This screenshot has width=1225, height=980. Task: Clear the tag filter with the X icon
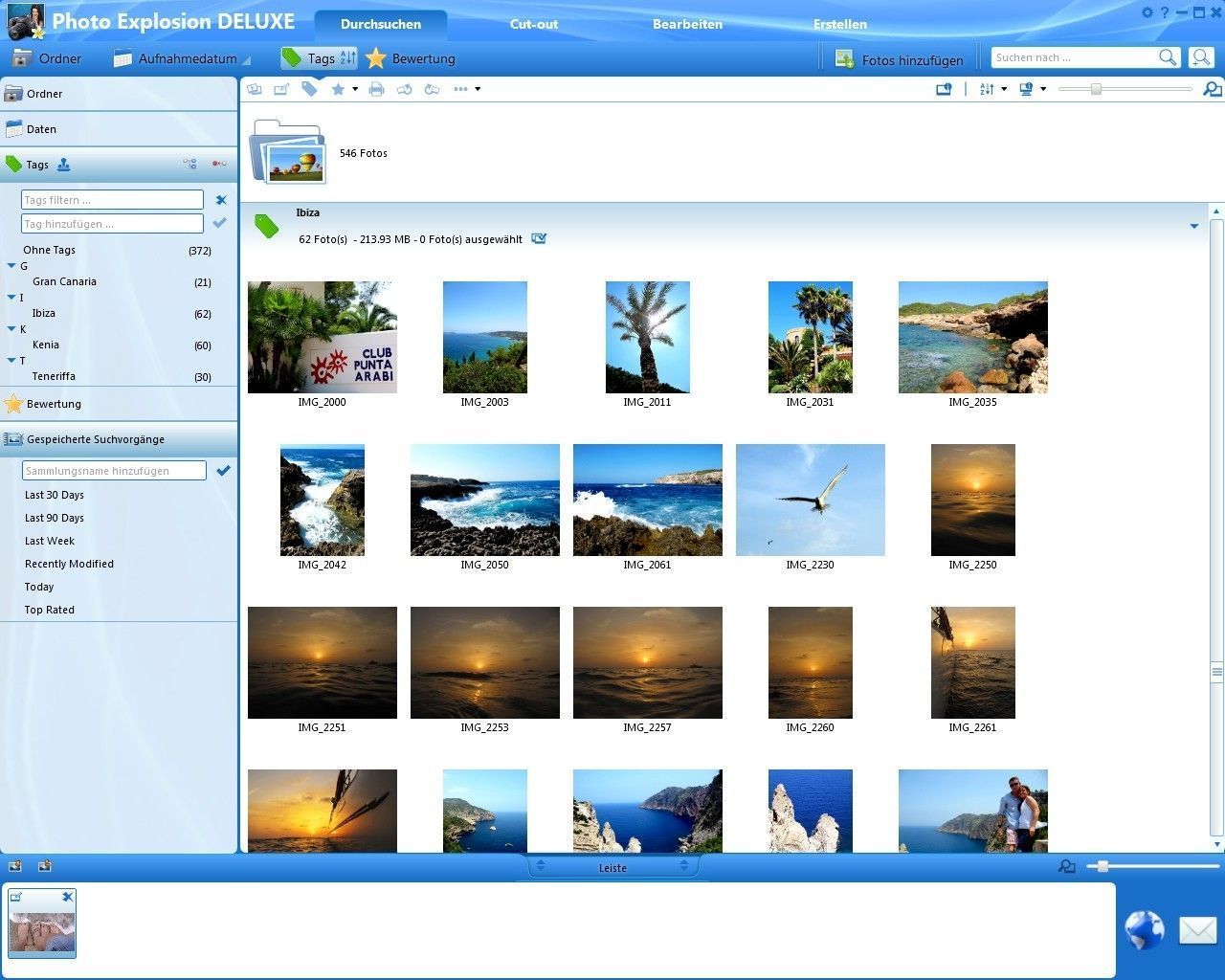[221, 200]
